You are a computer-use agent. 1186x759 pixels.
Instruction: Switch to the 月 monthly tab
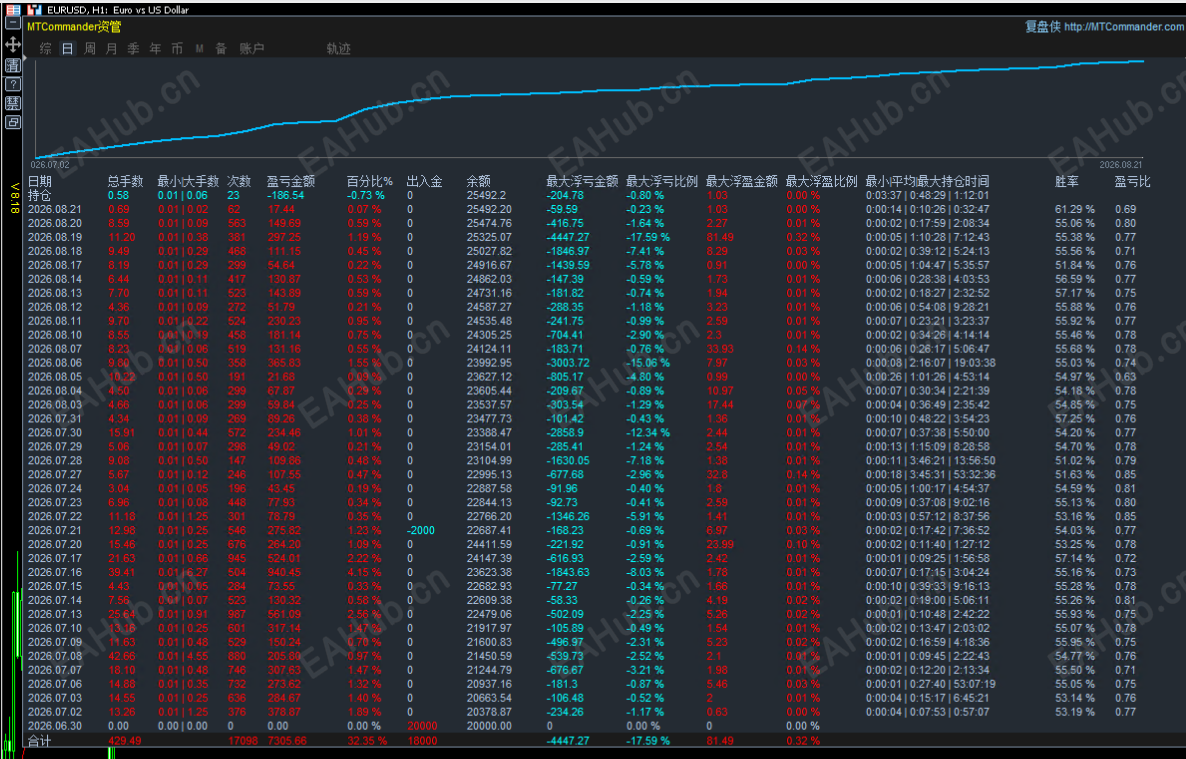tap(111, 48)
